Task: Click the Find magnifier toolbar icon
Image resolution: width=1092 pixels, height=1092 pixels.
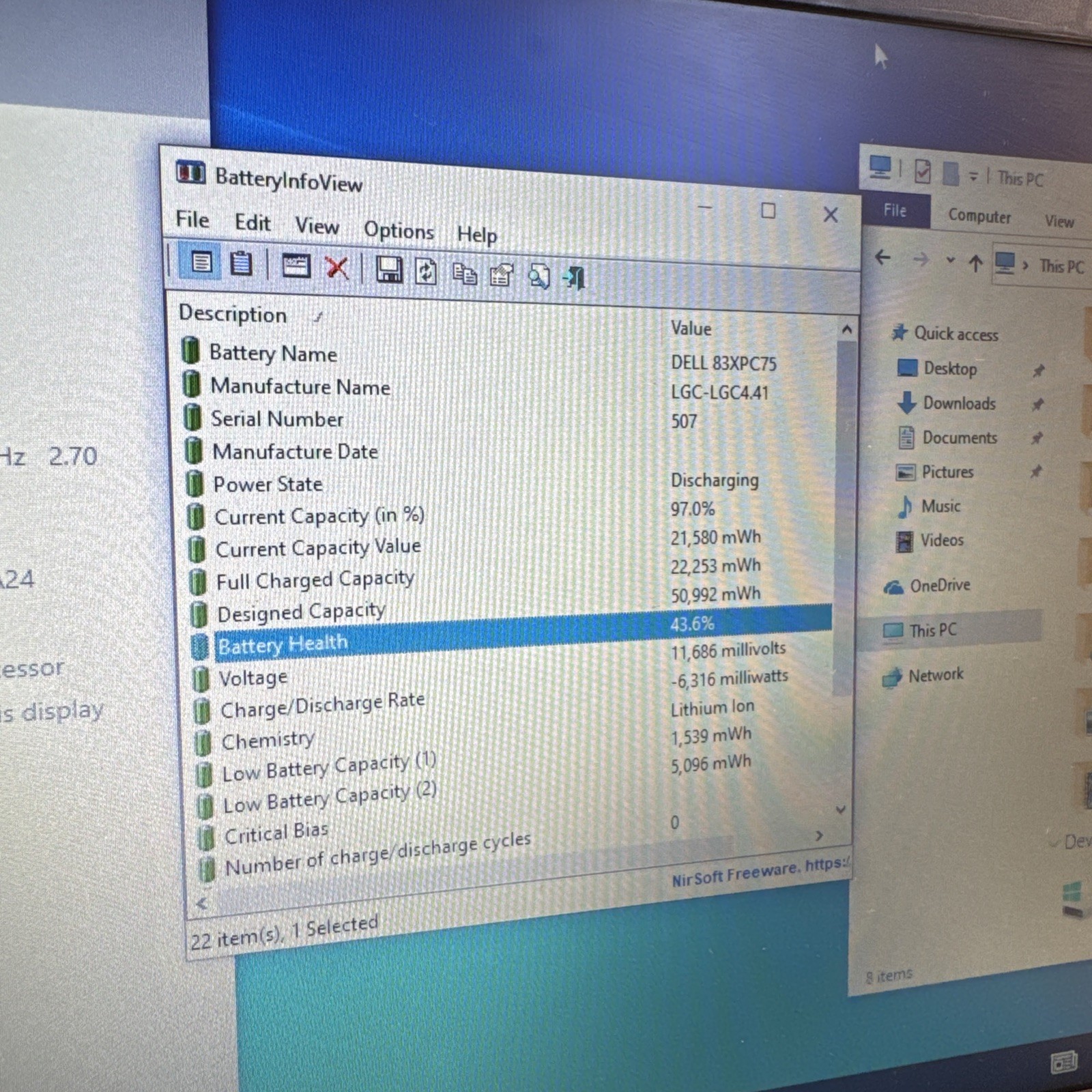Action: (x=538, y=276)
